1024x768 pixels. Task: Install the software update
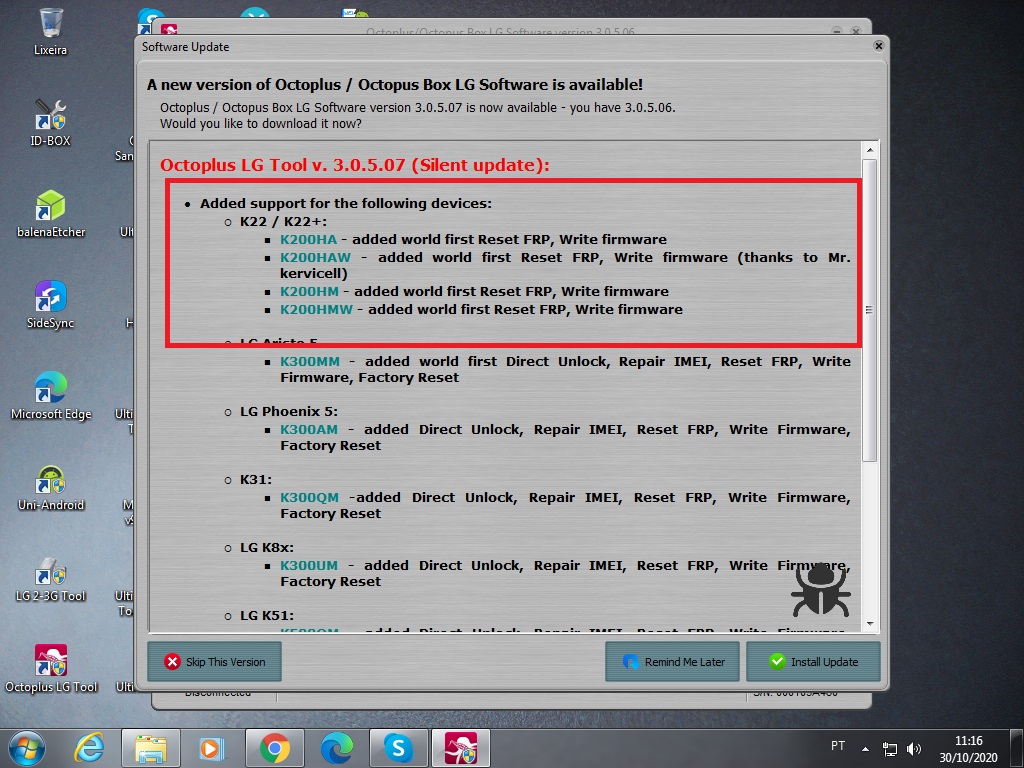click(x=813, y=662)
